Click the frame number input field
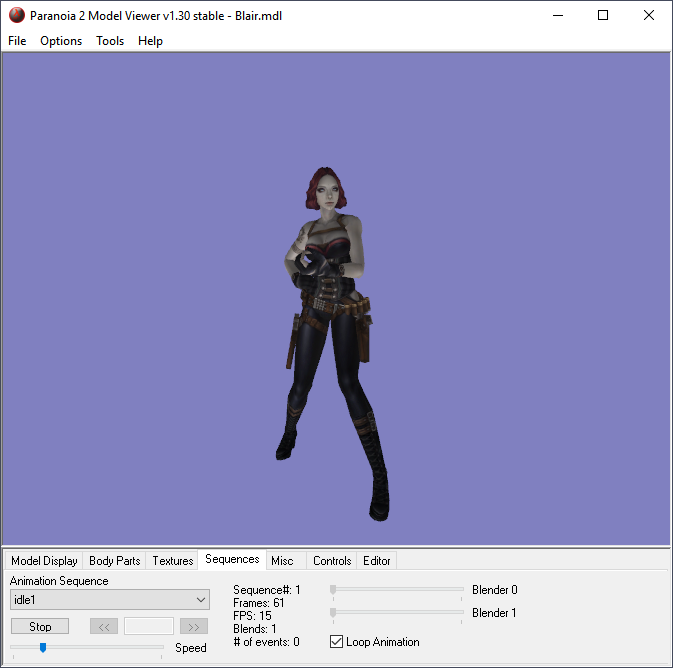 (x=149, y=626)
